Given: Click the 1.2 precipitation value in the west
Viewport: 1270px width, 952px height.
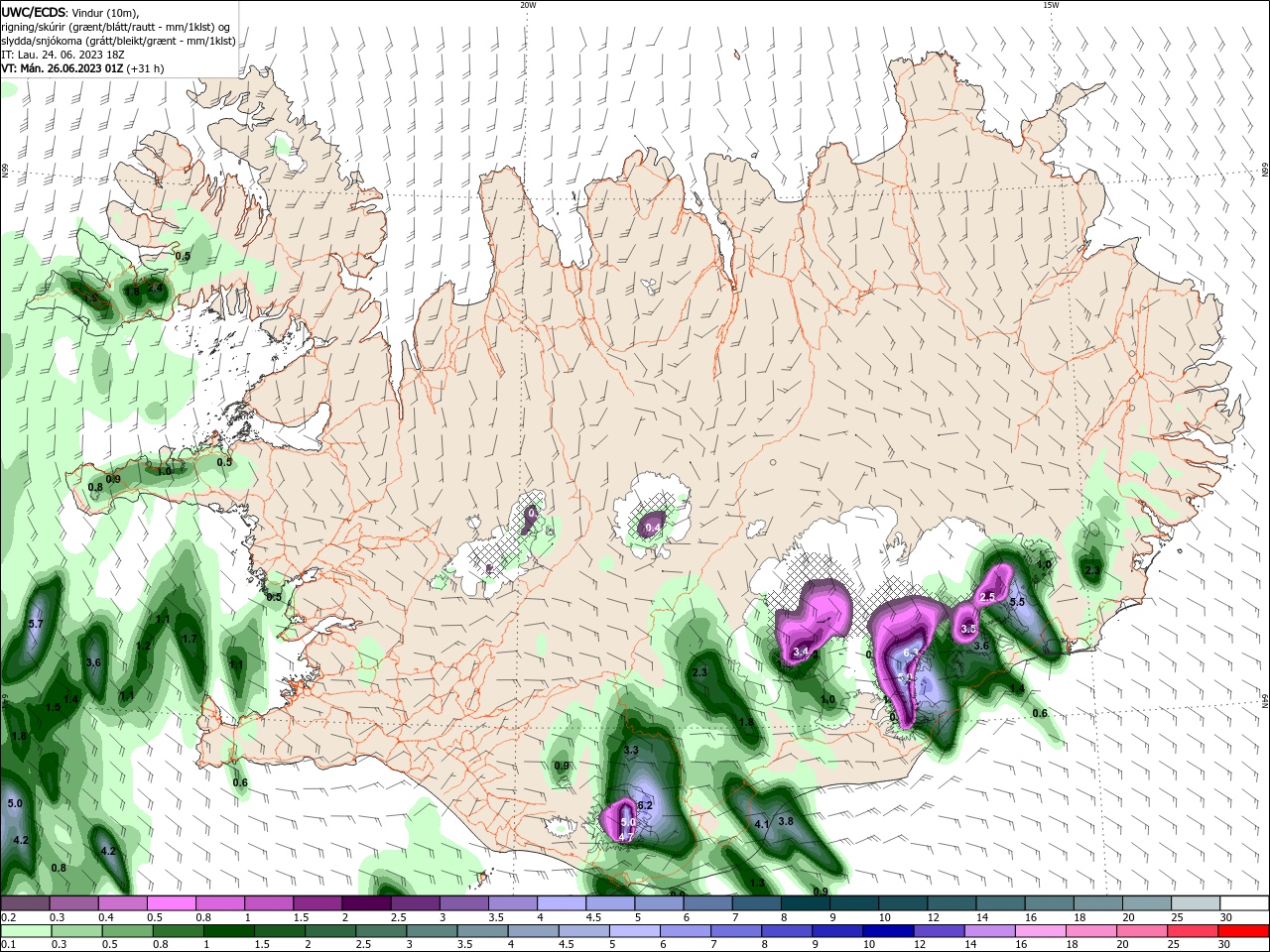Looking at the screenshot, I should click(143, 646).
